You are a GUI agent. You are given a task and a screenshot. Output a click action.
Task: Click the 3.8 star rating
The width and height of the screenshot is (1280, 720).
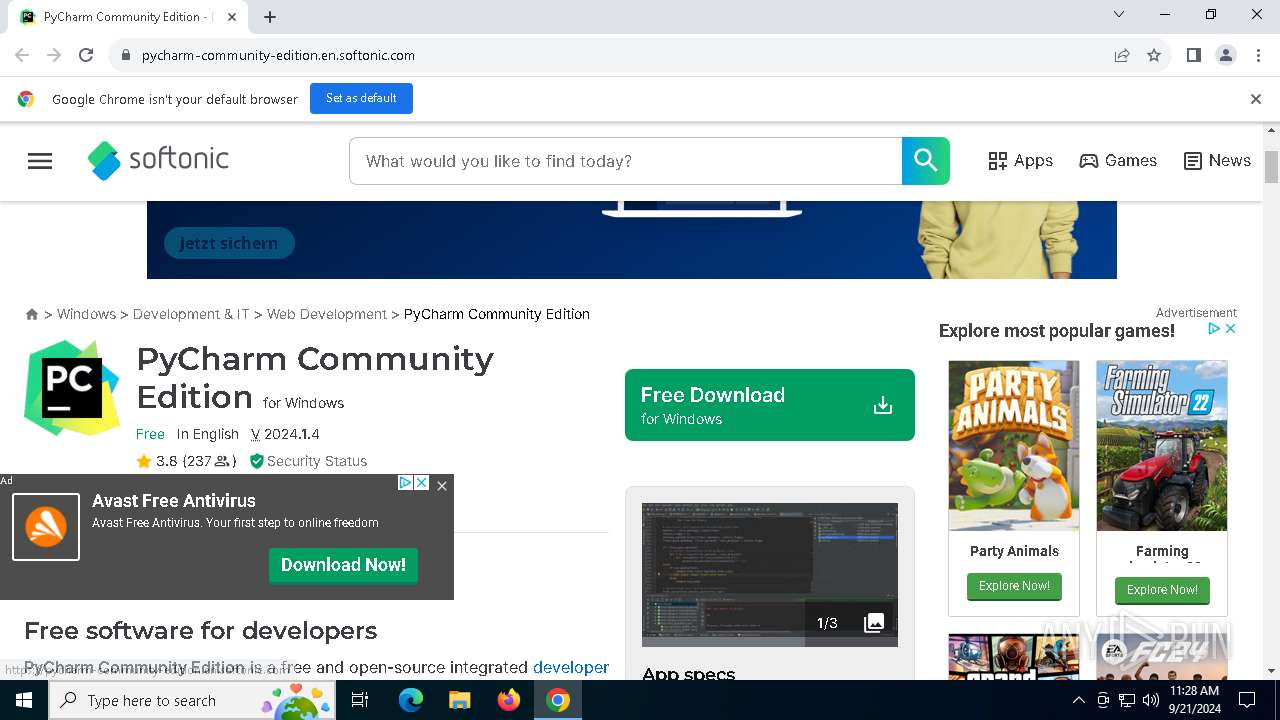[x=186, y=461]
